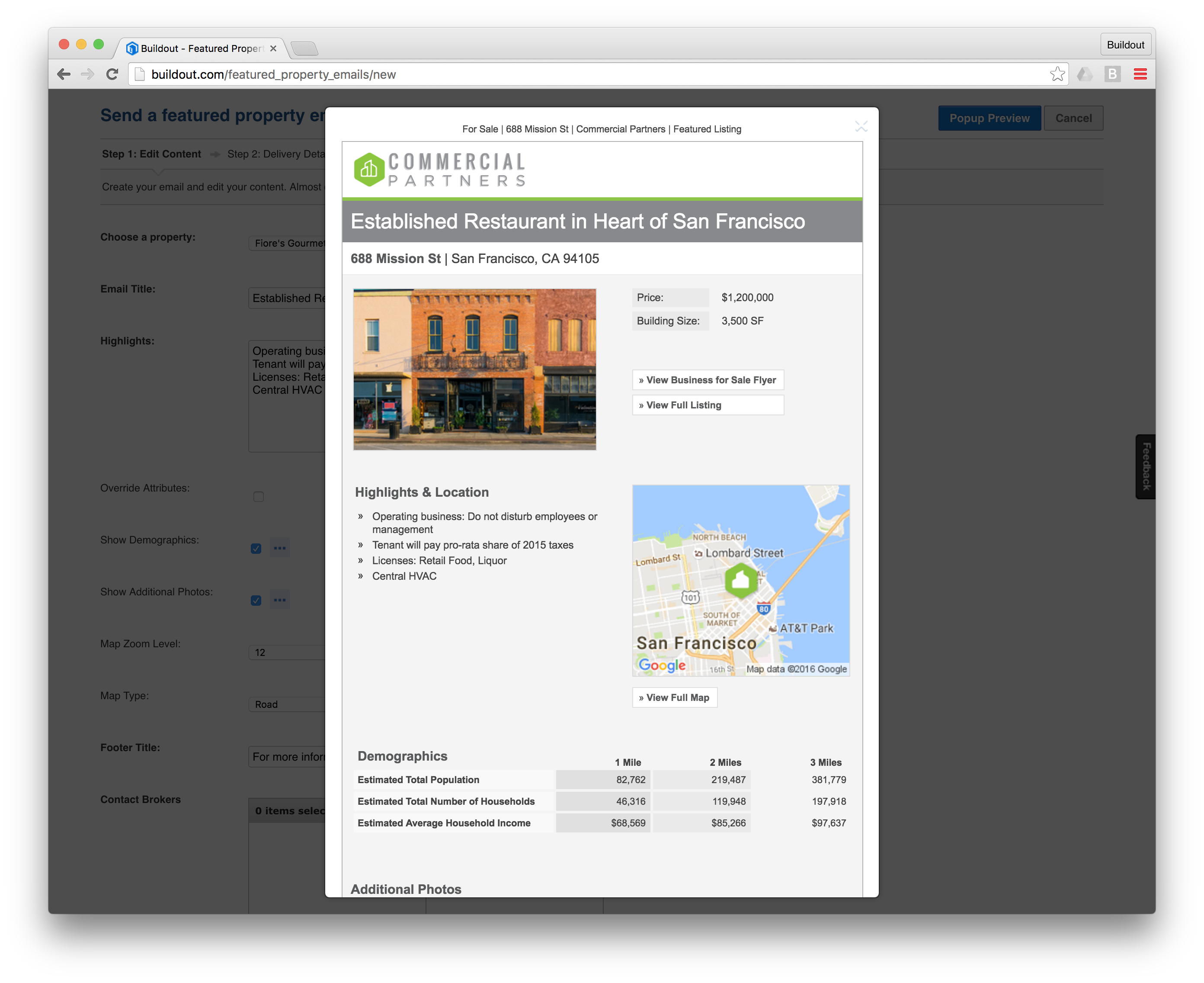This screenshot has width=1204, height=983.
Task: Click the Google Drive extension icon
Action: pos(1085,74)
